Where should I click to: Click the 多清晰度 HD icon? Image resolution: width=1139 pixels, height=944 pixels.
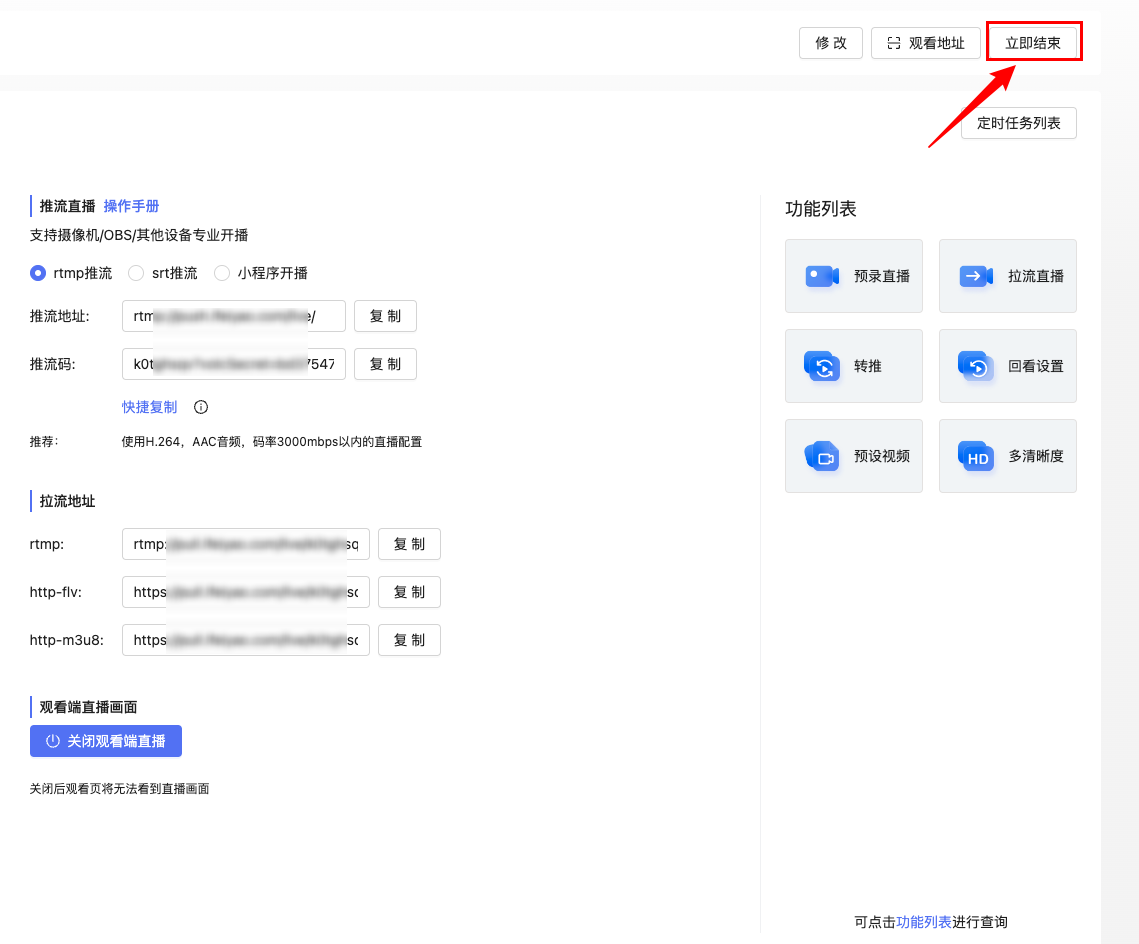pyautogui.click(x=976, y=456)
